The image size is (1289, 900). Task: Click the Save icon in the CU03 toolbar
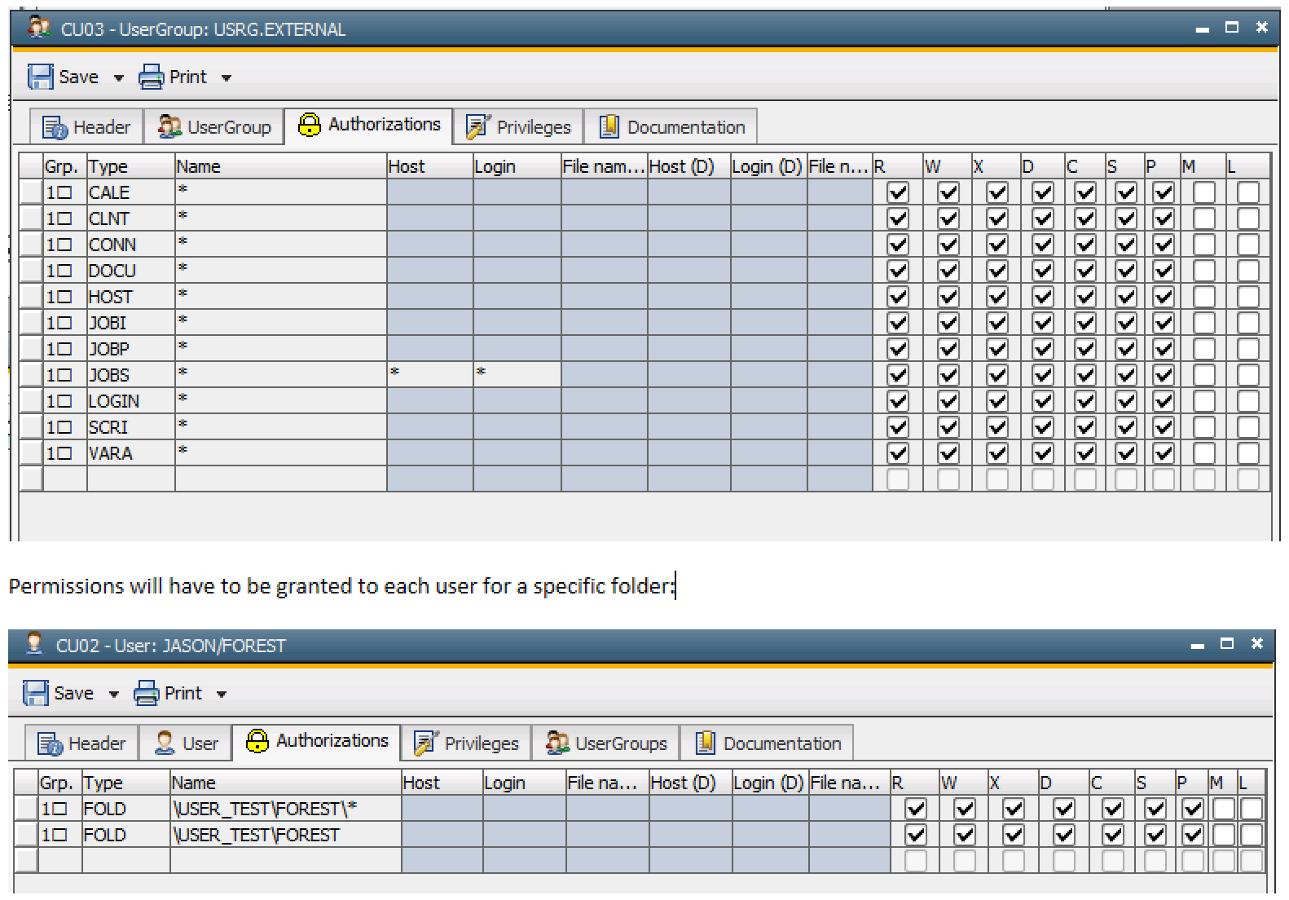tap(39, 76)
